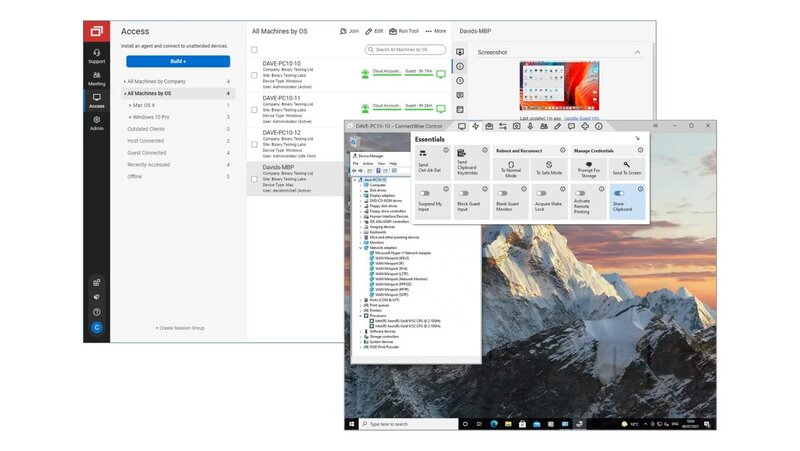Viewport: 800px width, 451px height.
Task: Click the blue Build + button
Action: [178, 61]
